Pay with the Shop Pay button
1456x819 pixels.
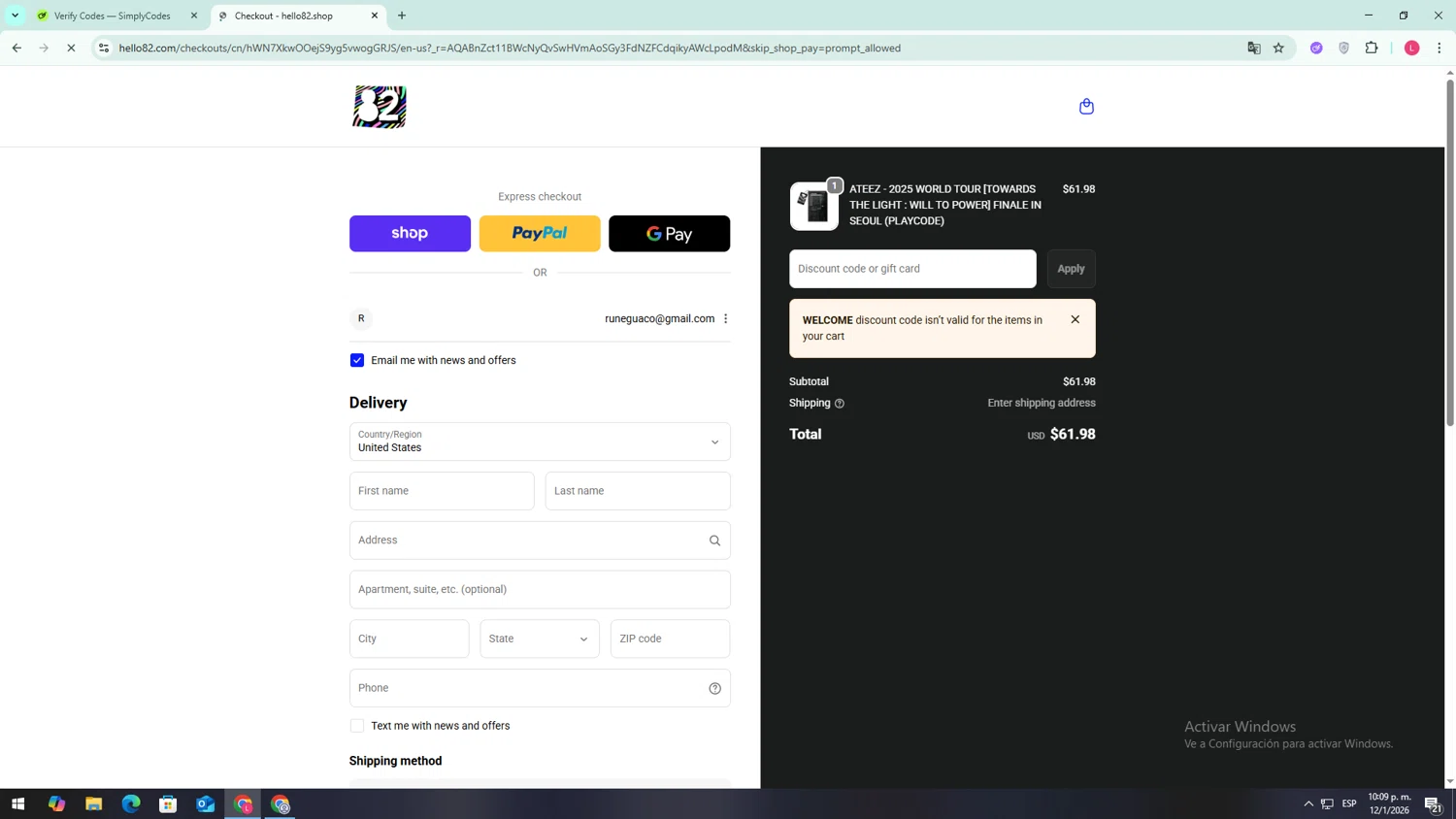[x=410, y=234]
